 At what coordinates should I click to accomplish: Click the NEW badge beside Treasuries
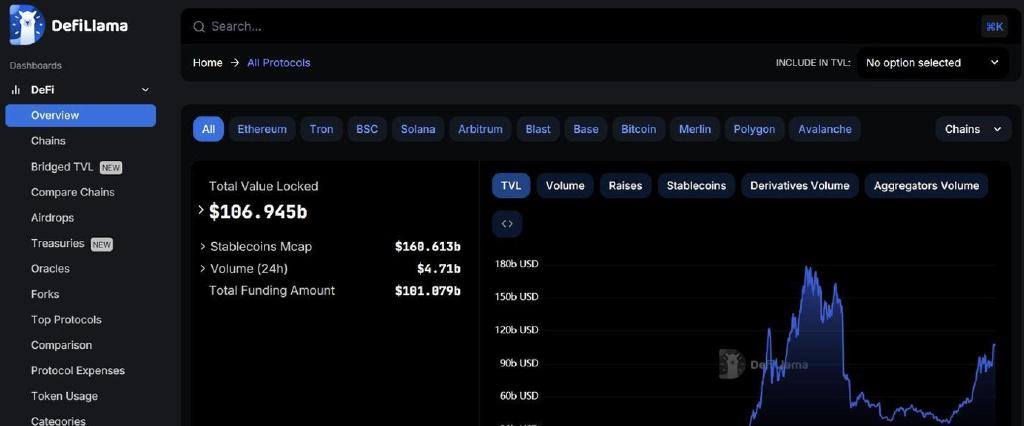coord(101,244)
